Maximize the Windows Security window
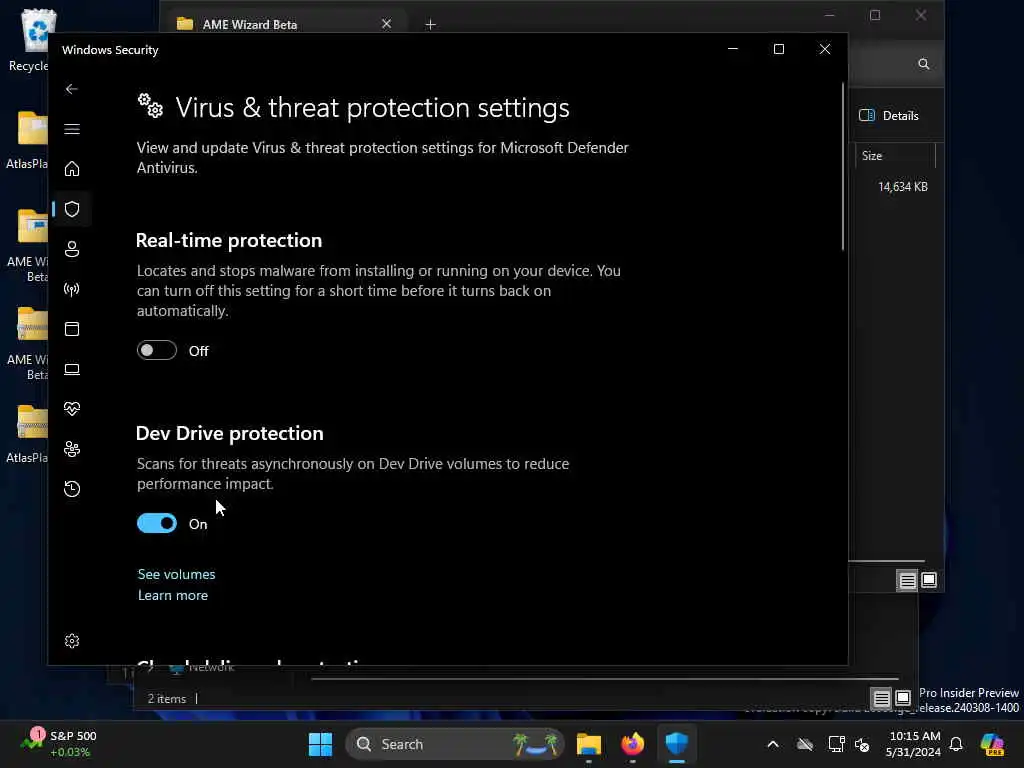 (778, 49)
